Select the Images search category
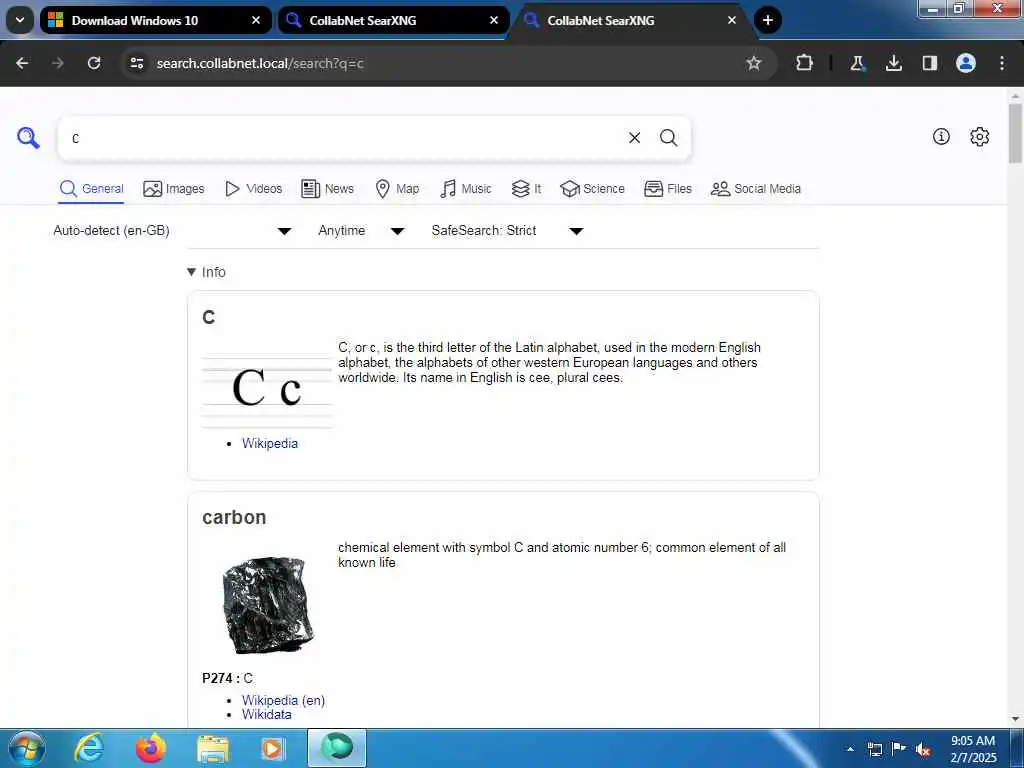 [174, 189]
